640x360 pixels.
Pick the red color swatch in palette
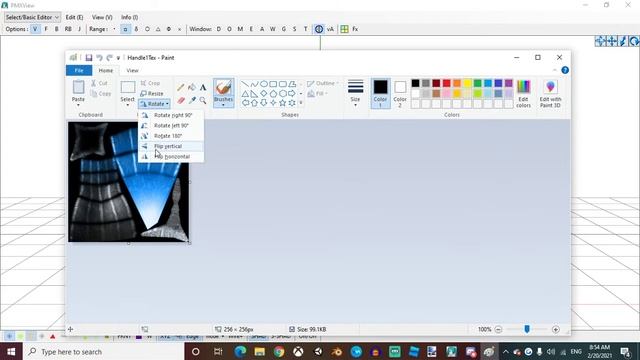click(x=447, y=83)
